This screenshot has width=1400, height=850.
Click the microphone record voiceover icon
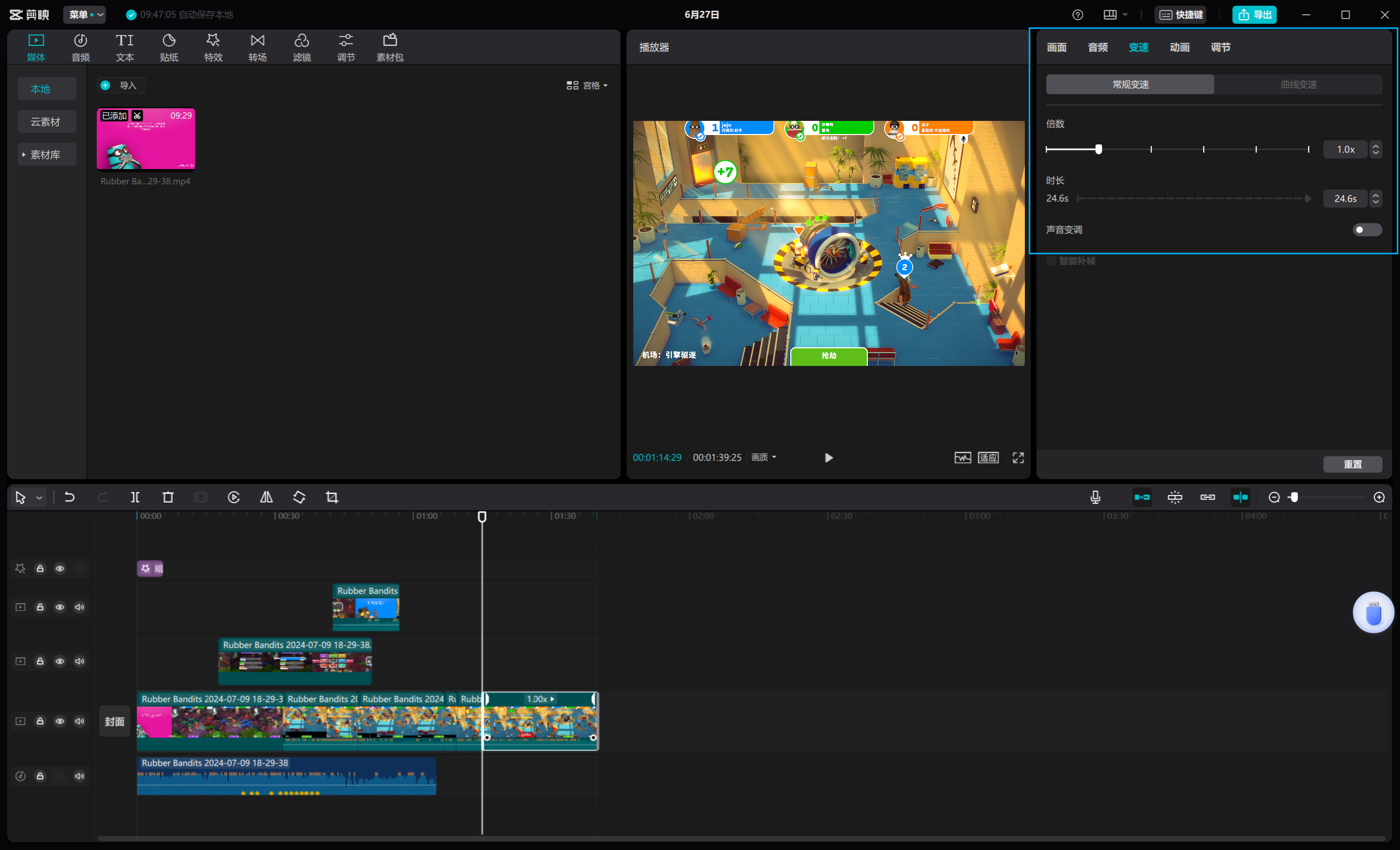(1095, 497)
